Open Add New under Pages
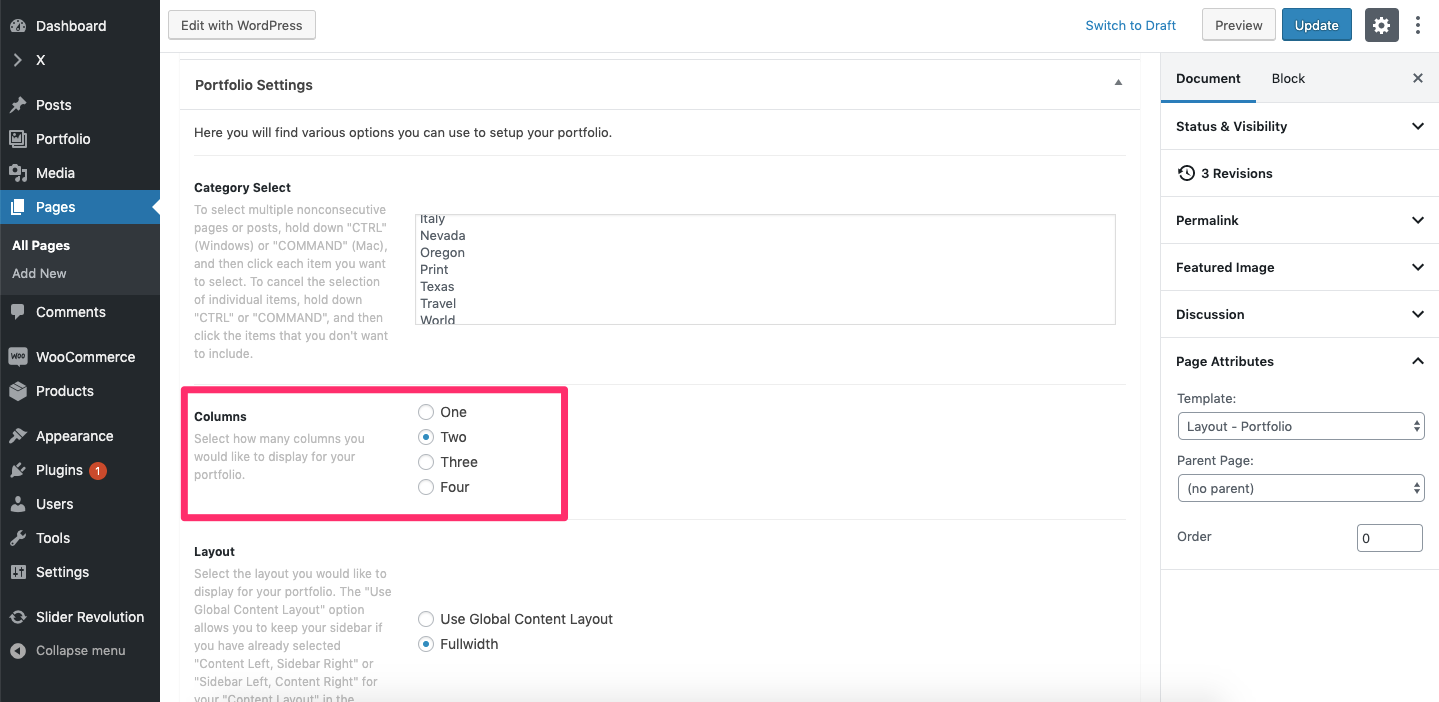This screenshot has height=702, width=1439. [39, 273]
